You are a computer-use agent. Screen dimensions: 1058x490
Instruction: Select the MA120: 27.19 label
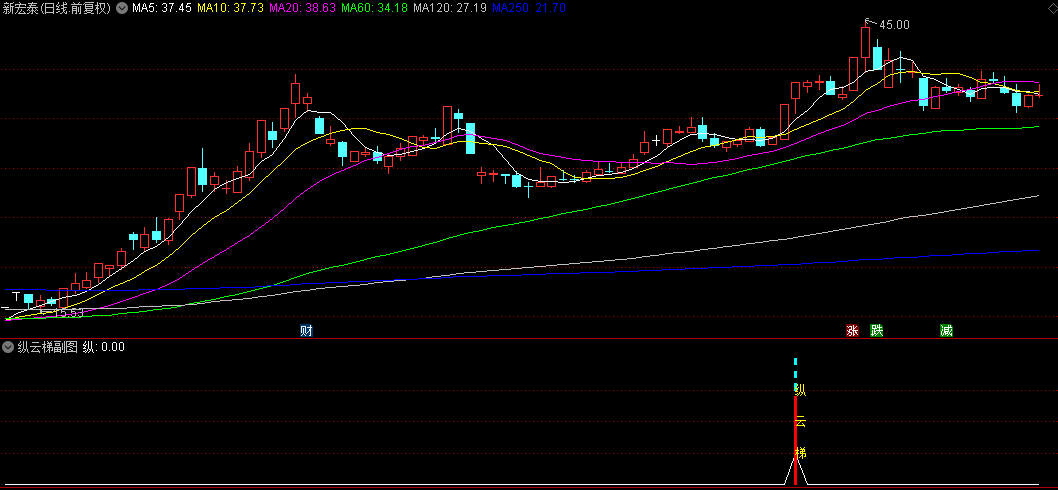[x=449, y=8]
